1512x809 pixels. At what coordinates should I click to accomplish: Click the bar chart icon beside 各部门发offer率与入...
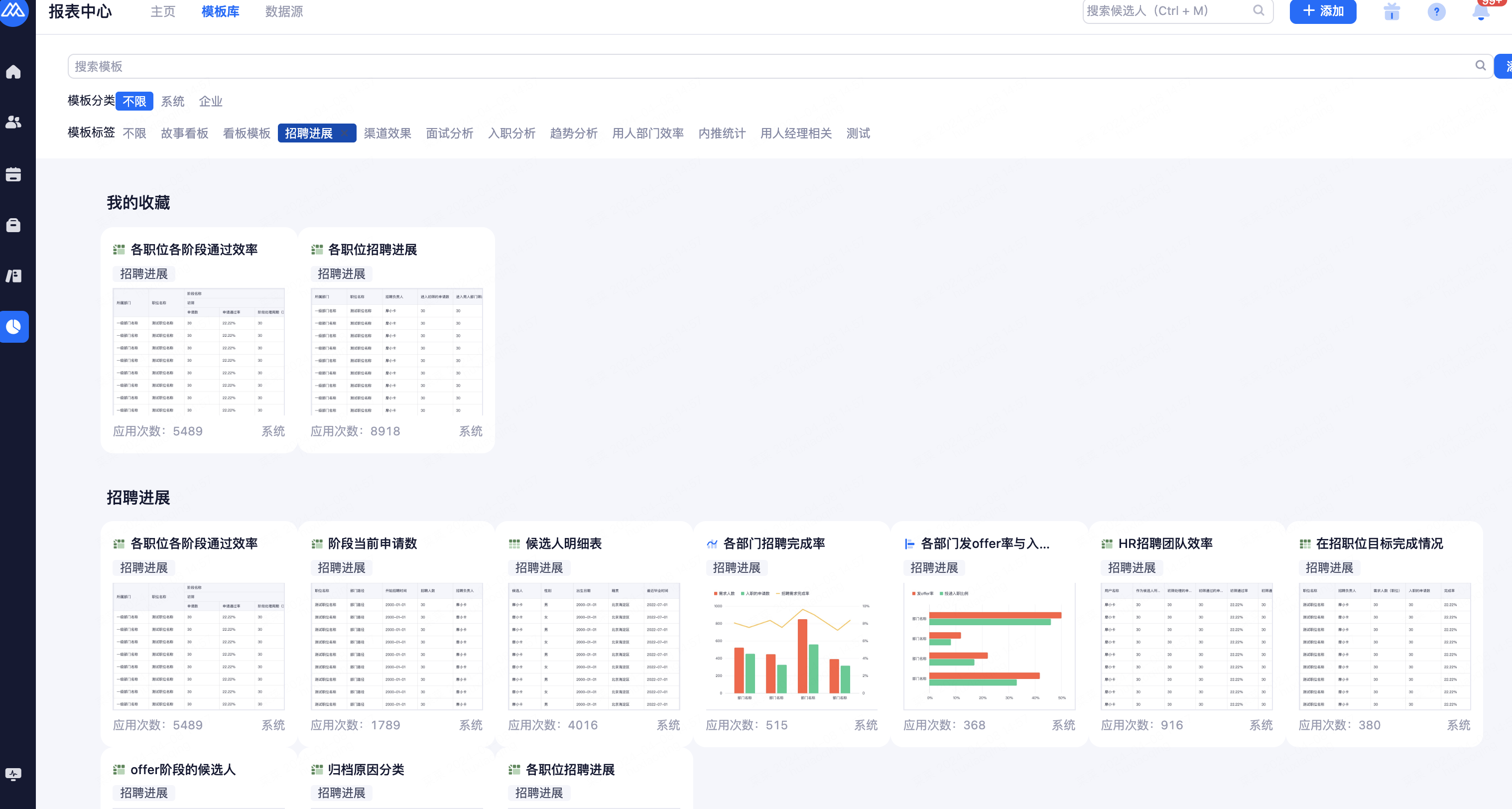[x=909, y=543]
